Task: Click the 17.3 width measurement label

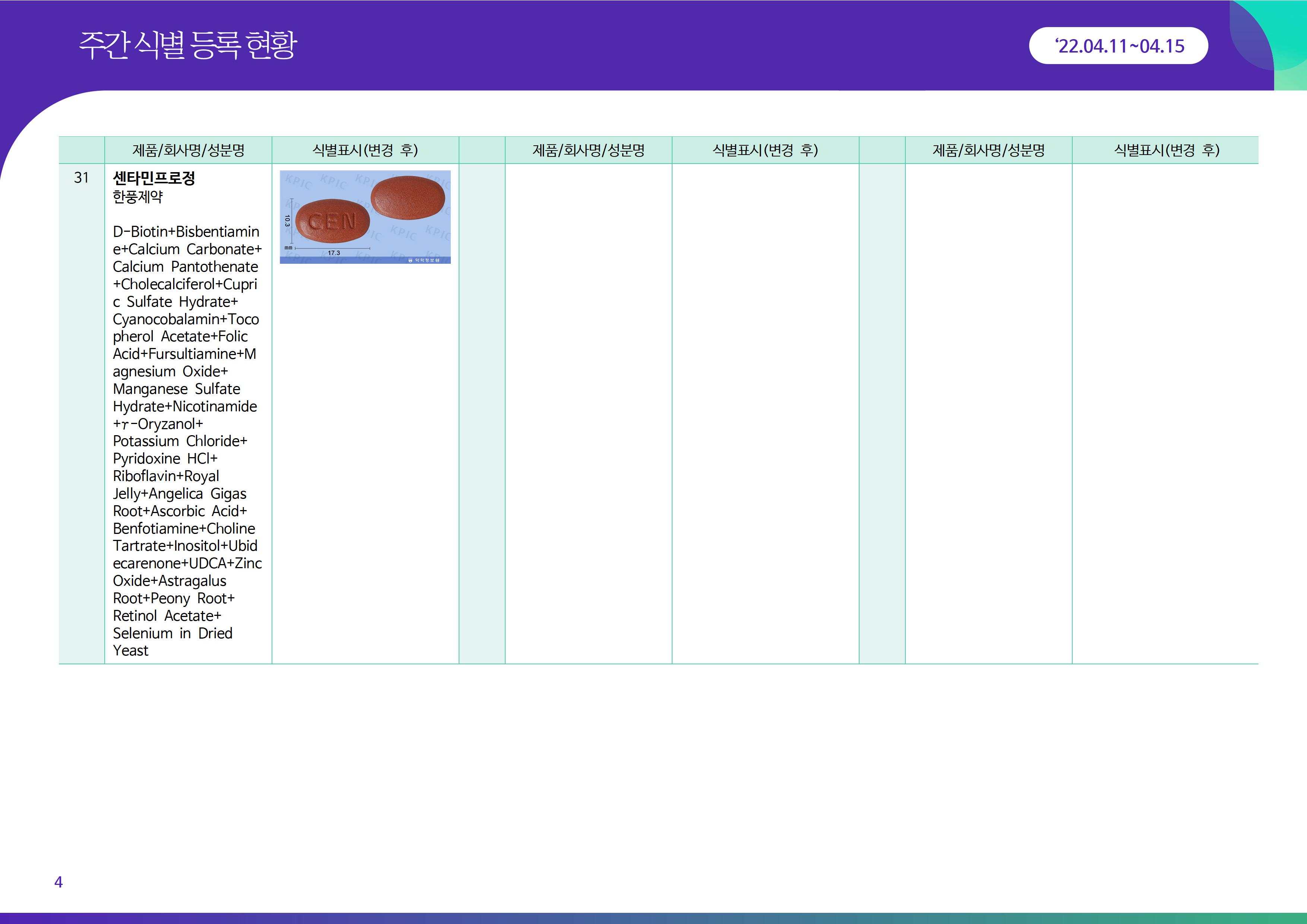Action: coord(333,253)
